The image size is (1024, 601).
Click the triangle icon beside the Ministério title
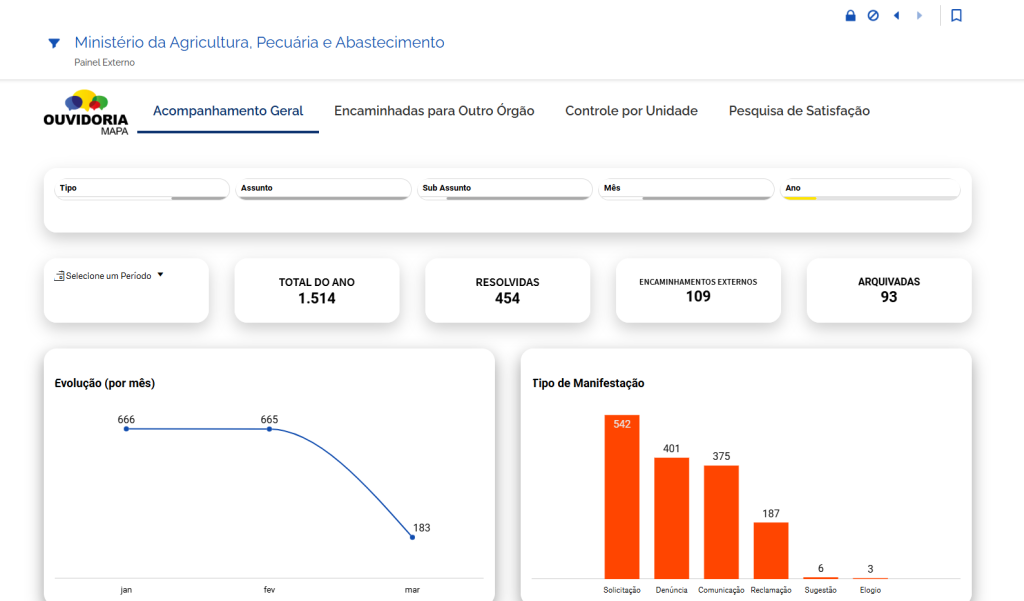[54, 43]
